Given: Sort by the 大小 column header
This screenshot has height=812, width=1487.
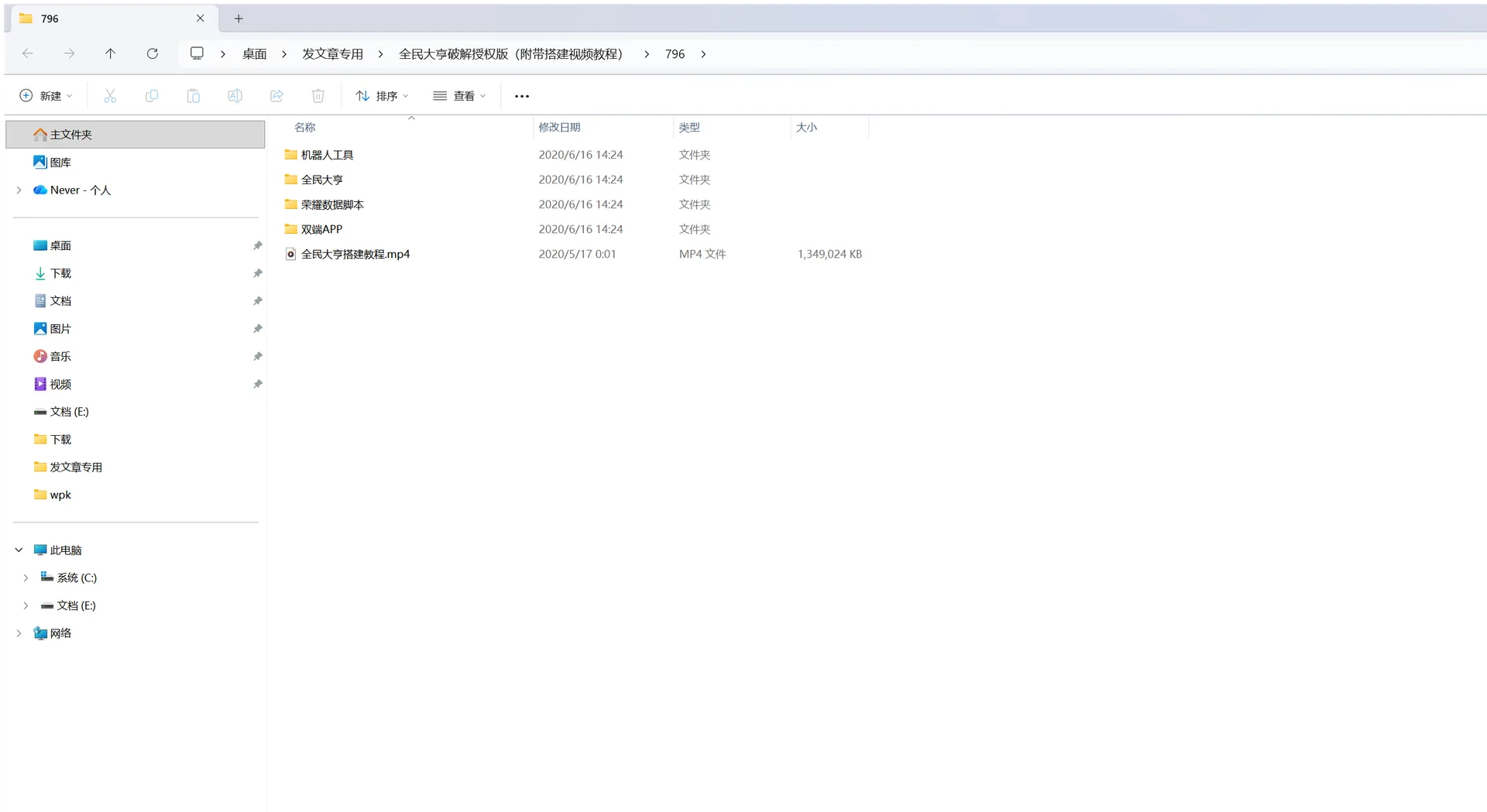Looking at the screenshot, I should pyautogui.click(x=806, y=127).
